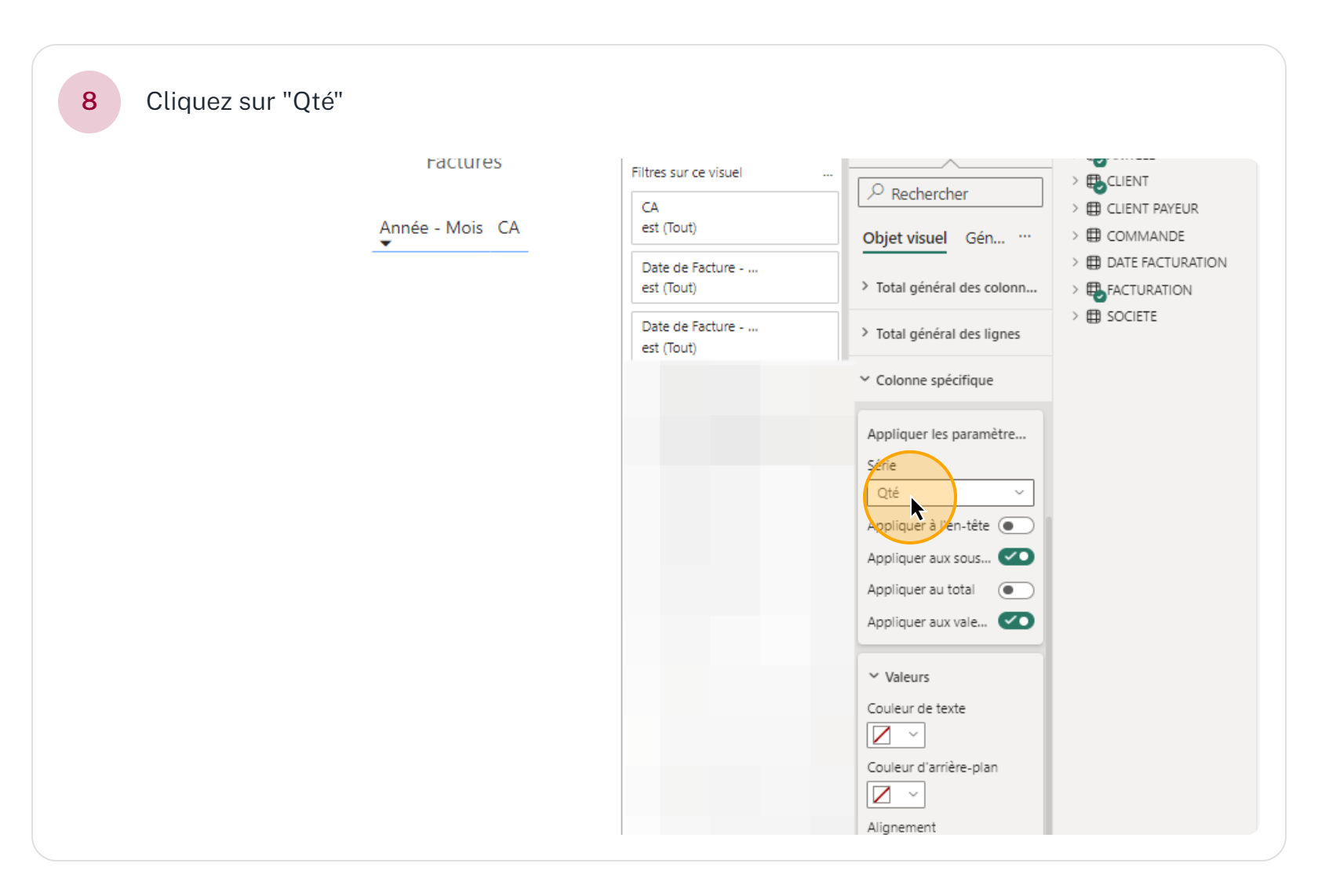Disable the Appliquer aux sous-totaux toggle
Image resolution: width=1318 pixels, height=896 pixels.
(x=1015, y=557)
